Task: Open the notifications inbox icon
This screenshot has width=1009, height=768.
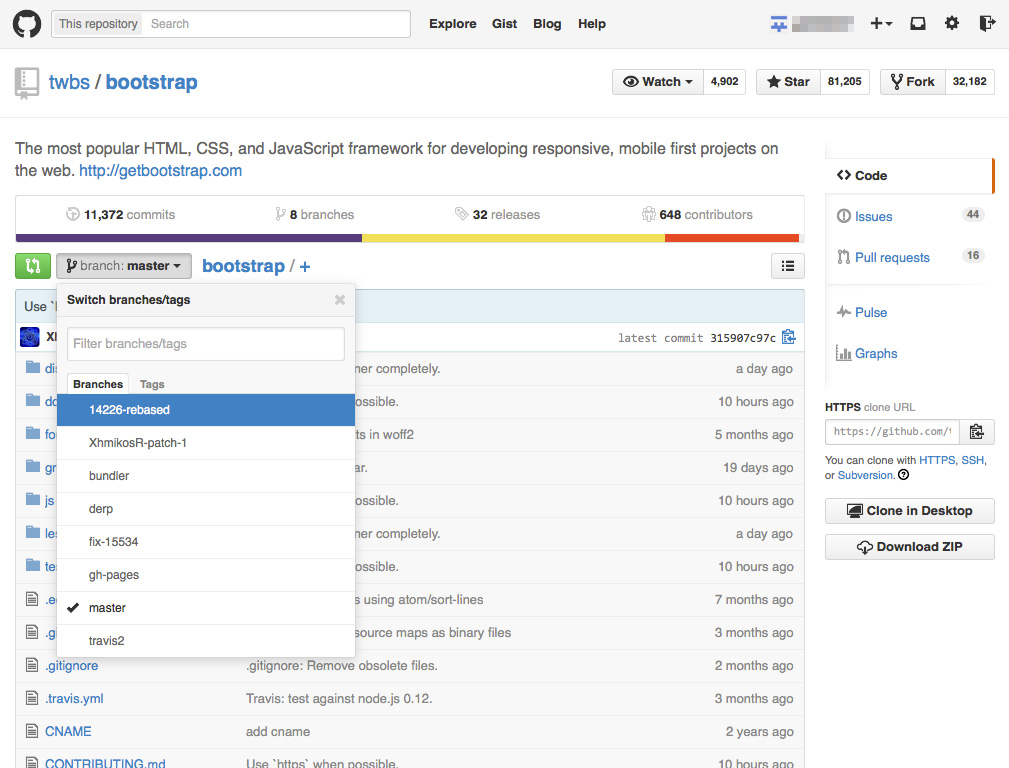Action: point(917,24)
